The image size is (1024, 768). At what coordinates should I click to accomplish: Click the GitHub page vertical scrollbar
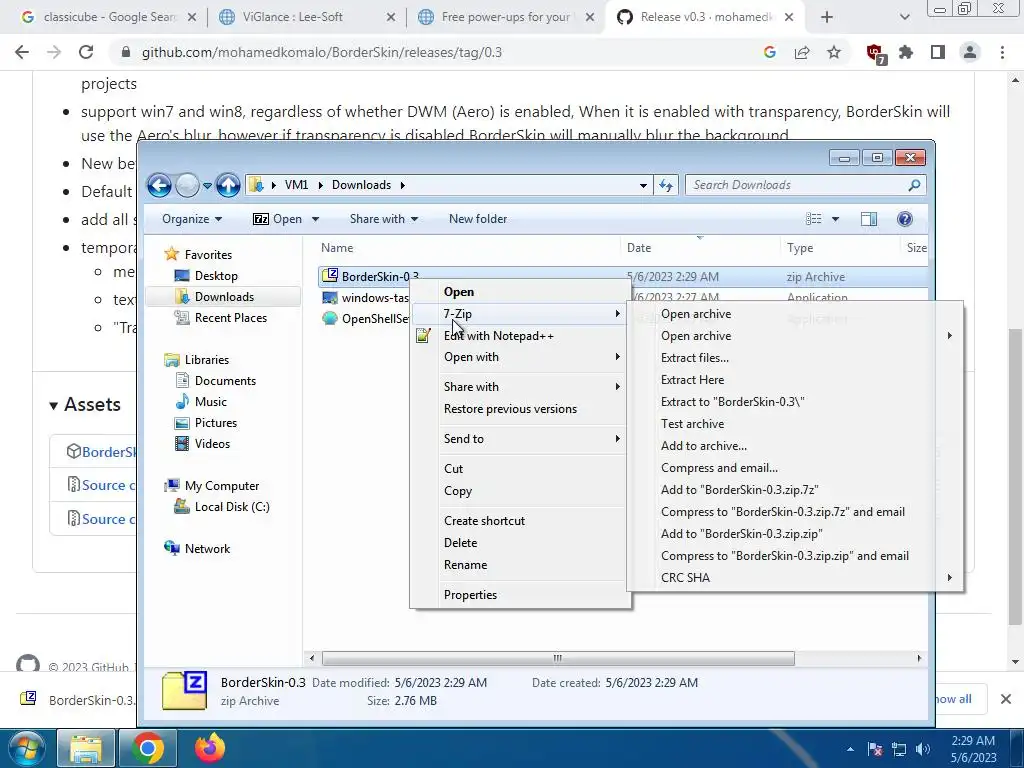tap(1015, 475)
